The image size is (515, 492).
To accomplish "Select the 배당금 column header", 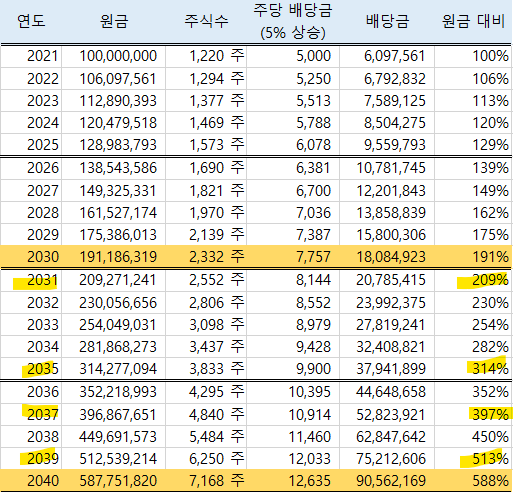I will point(387,21).
